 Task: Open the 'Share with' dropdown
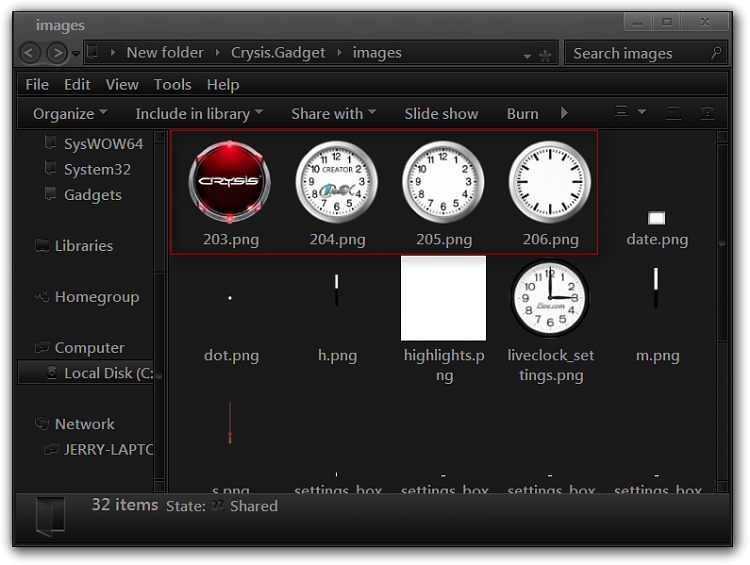point(333,114)
